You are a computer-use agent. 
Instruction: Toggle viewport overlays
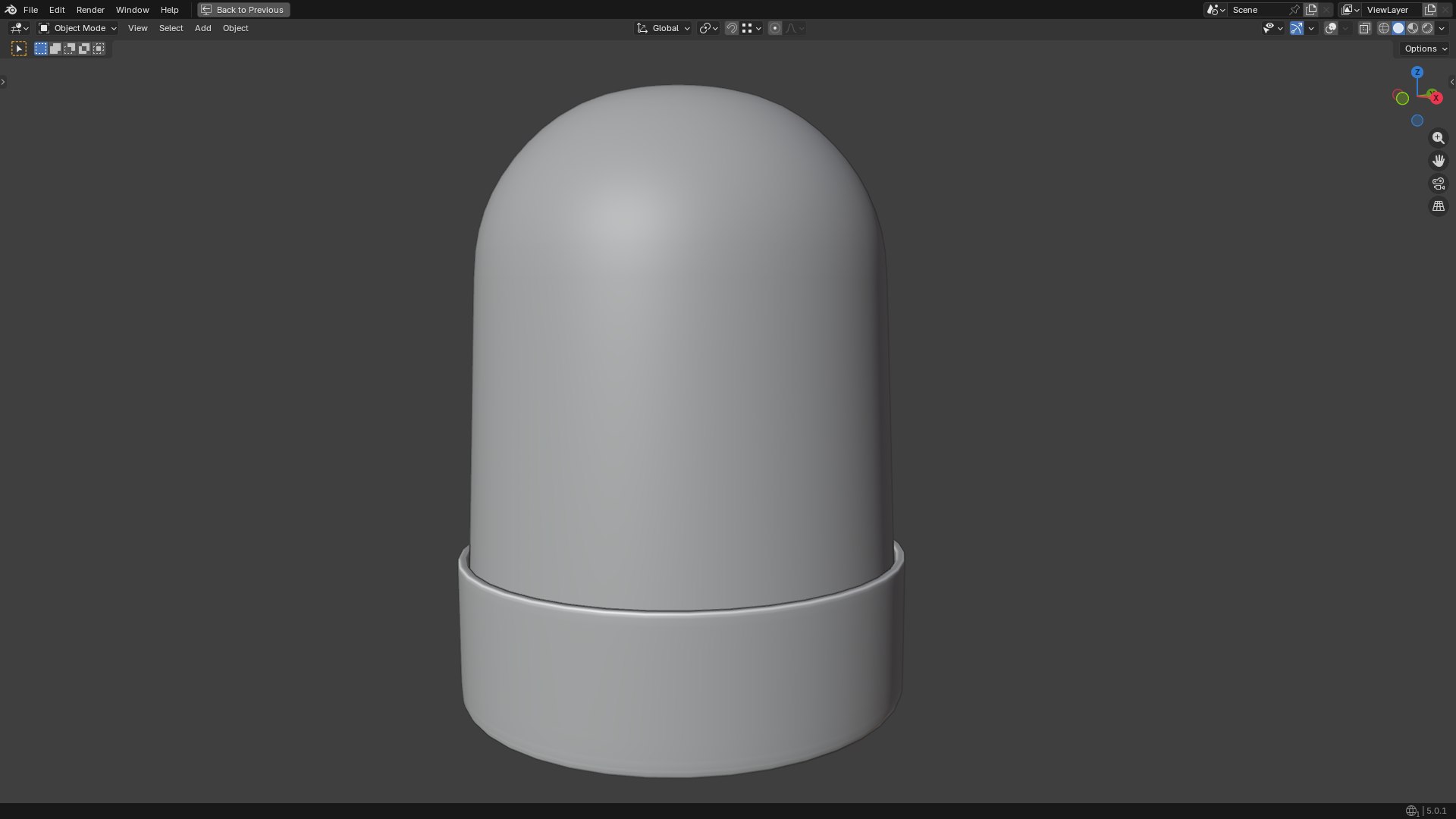(x=1331, y=28)
